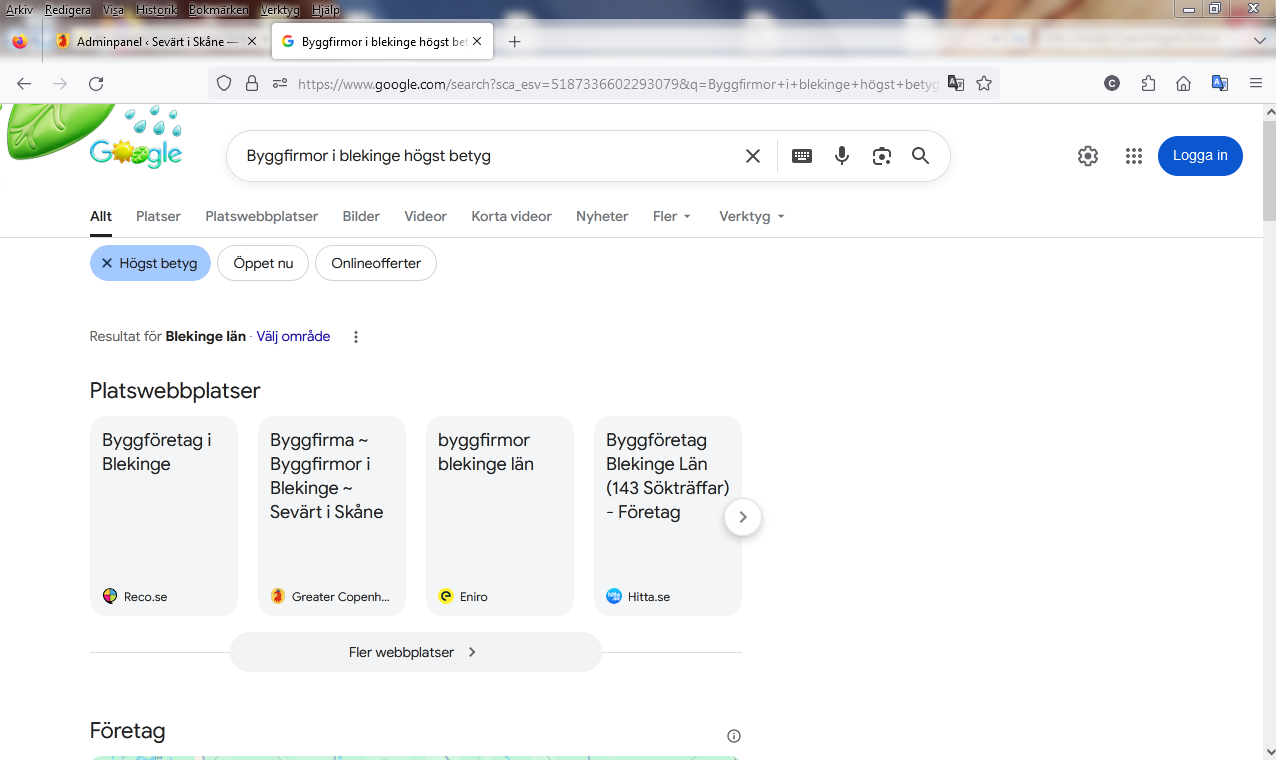Open the Google apps grid
This screenshot has height=760, width=1276.
coord(1133,156)
